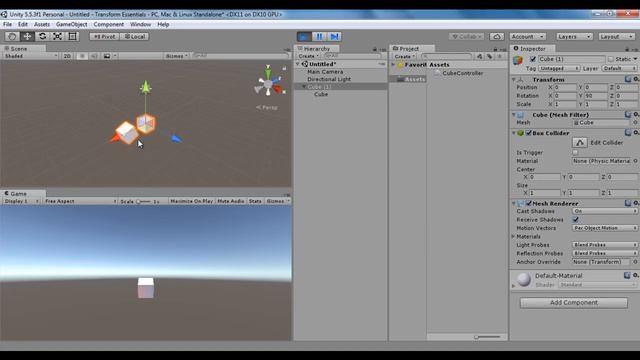This screenshot has width=640, height=360.
Task: Toggle Stats in Game view
Action: 255,201
